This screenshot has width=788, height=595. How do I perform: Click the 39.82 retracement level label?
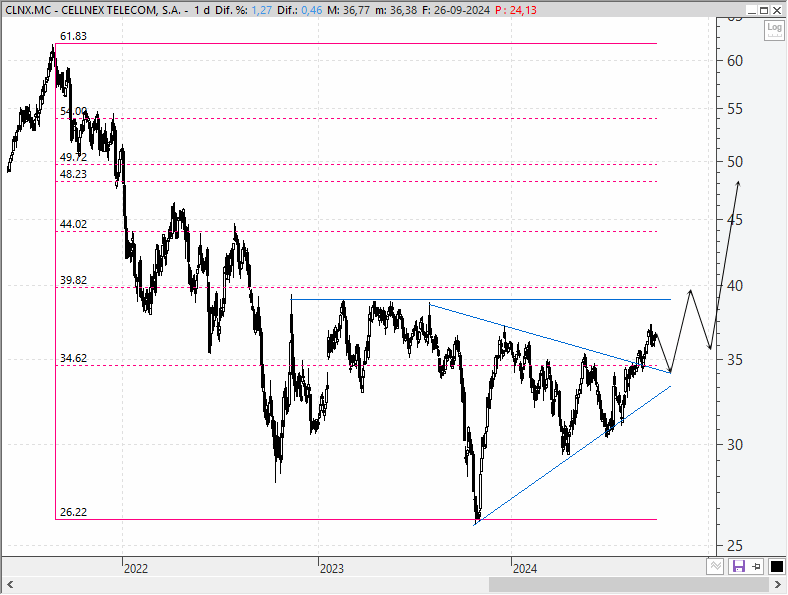[x=73, y=280]
